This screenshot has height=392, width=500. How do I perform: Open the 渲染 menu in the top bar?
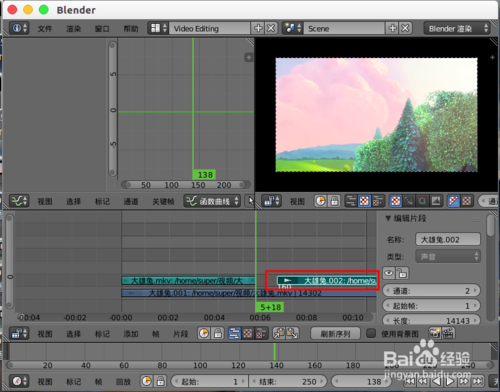[73, 29]
